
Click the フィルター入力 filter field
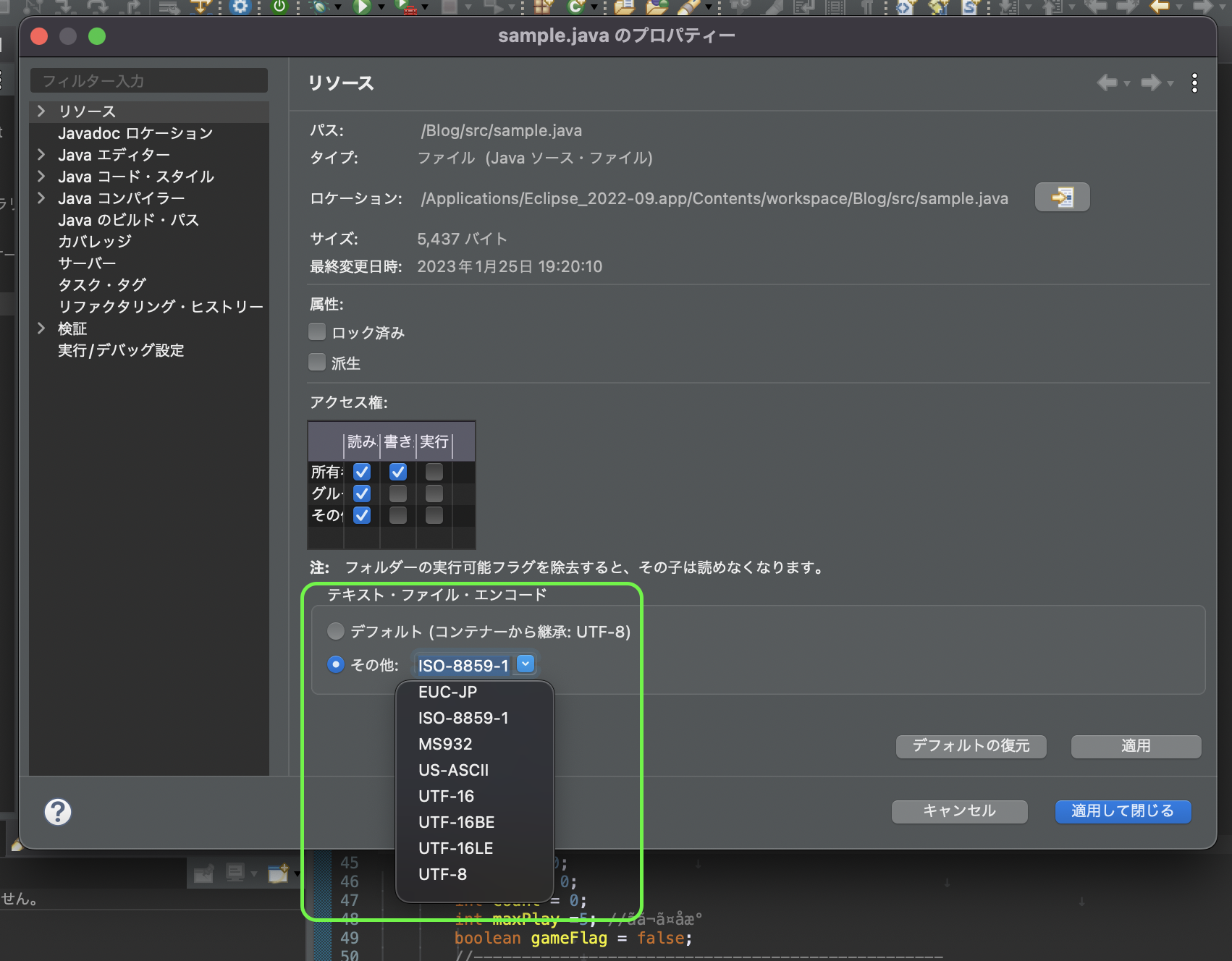click(x=148, y=80)
